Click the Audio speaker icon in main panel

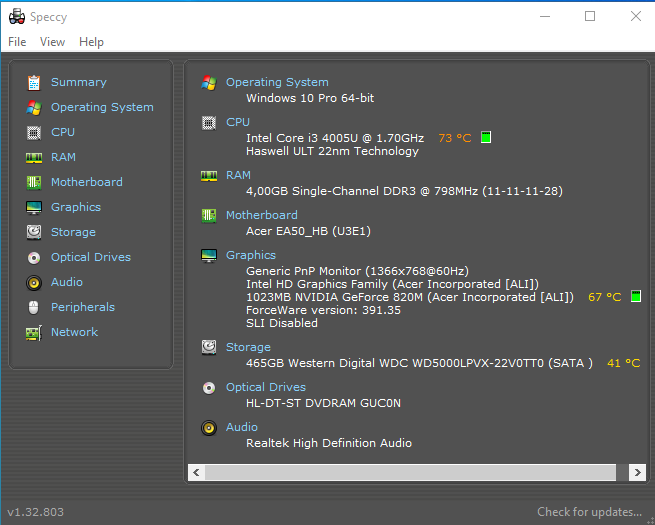[x=209, y=428]
